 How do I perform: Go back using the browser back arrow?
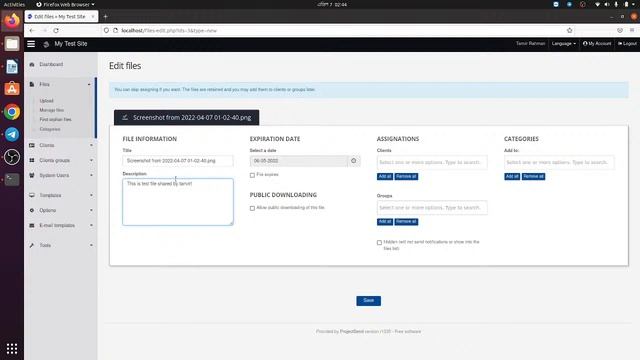(32, 31)
